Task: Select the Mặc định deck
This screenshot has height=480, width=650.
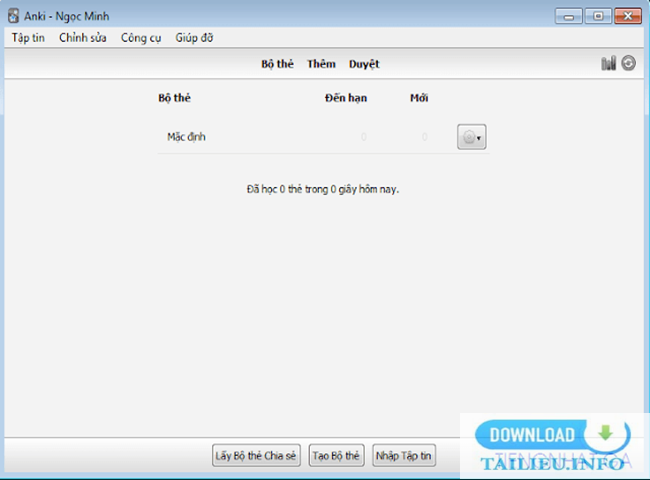Action: click(186, 137)
